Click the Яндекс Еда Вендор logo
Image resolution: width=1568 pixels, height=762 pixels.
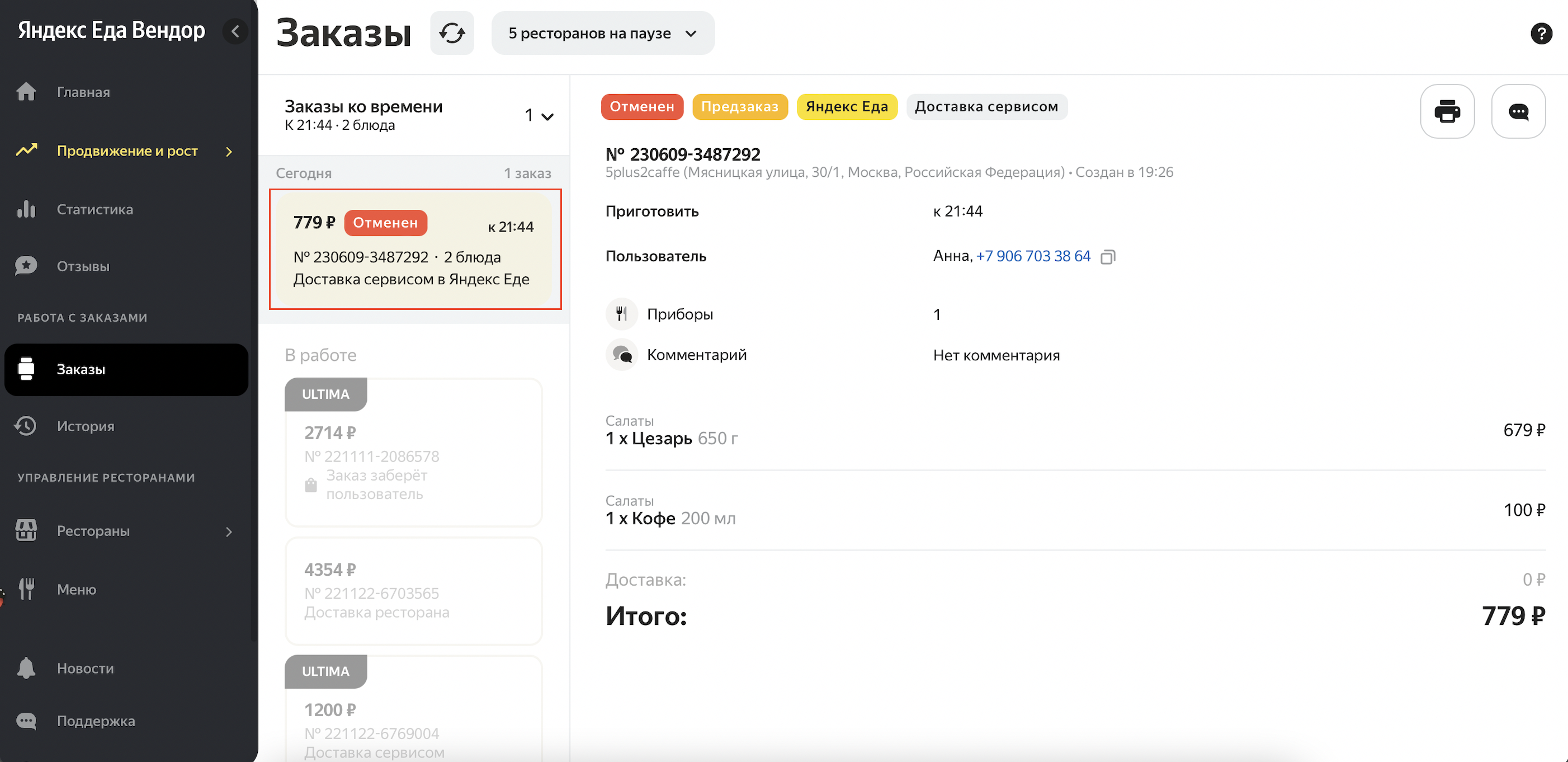[x=111, y=30]
